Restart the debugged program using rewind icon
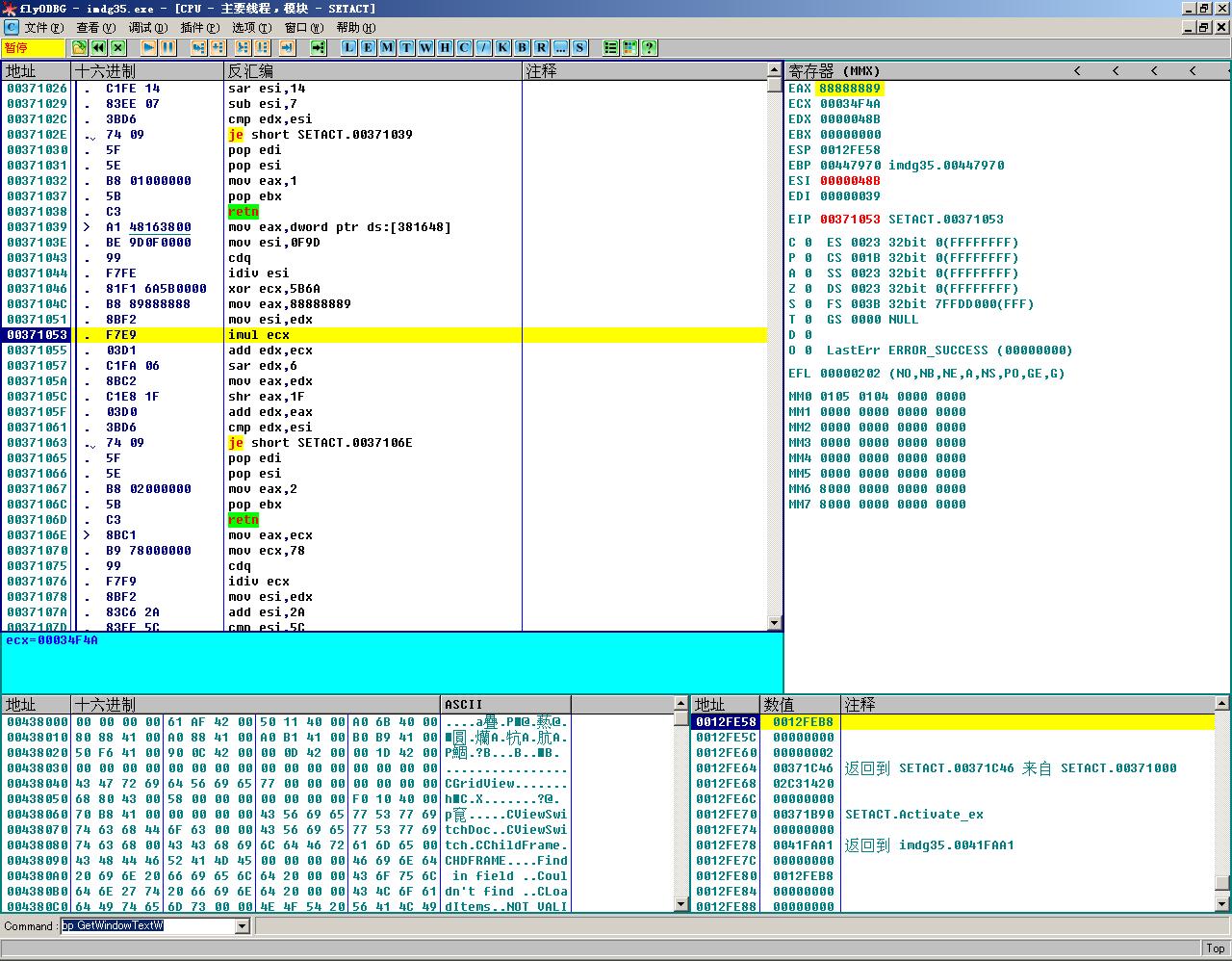 (x=98, y=47)
